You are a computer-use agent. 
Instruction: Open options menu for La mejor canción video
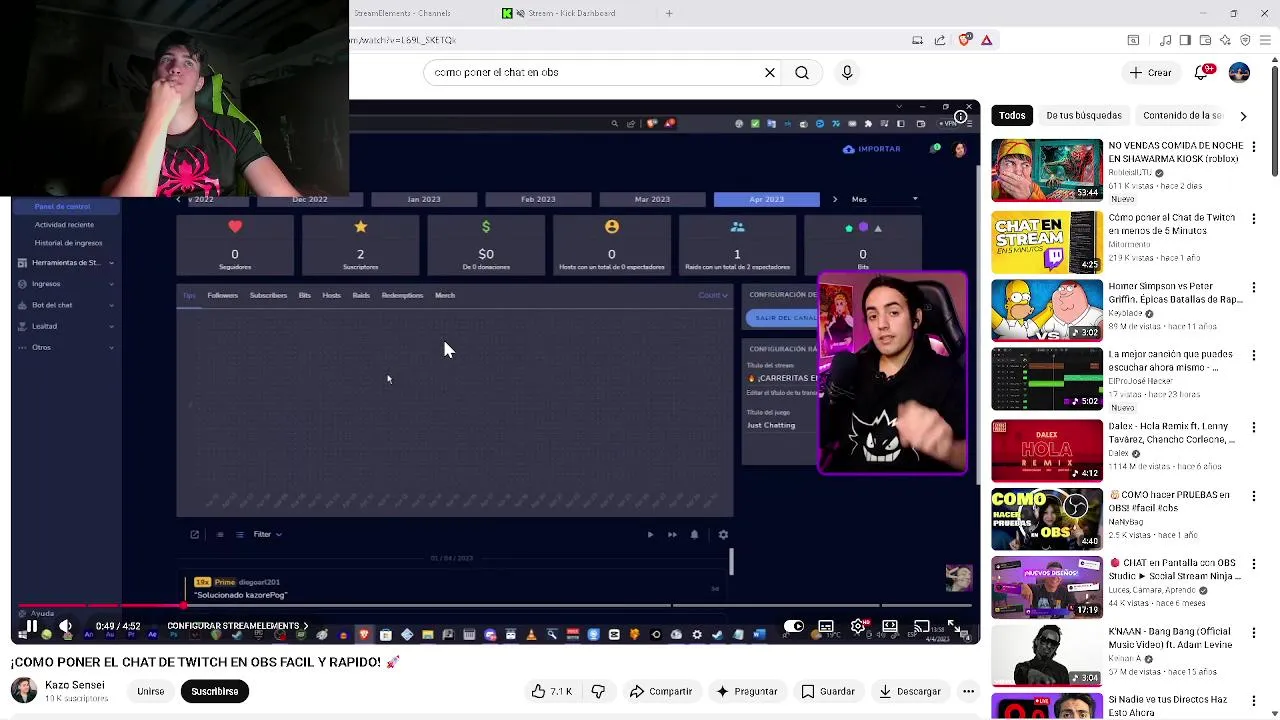[1253, 355]
